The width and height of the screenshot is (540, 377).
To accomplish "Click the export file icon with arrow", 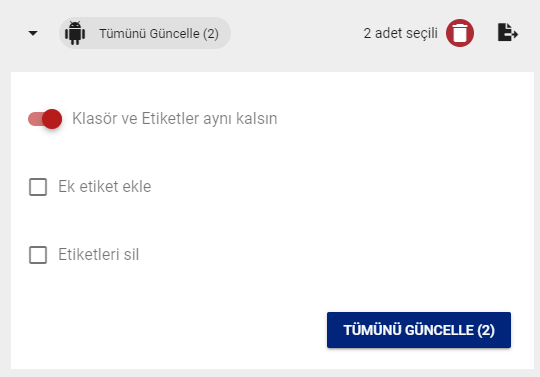I will 508,32.
